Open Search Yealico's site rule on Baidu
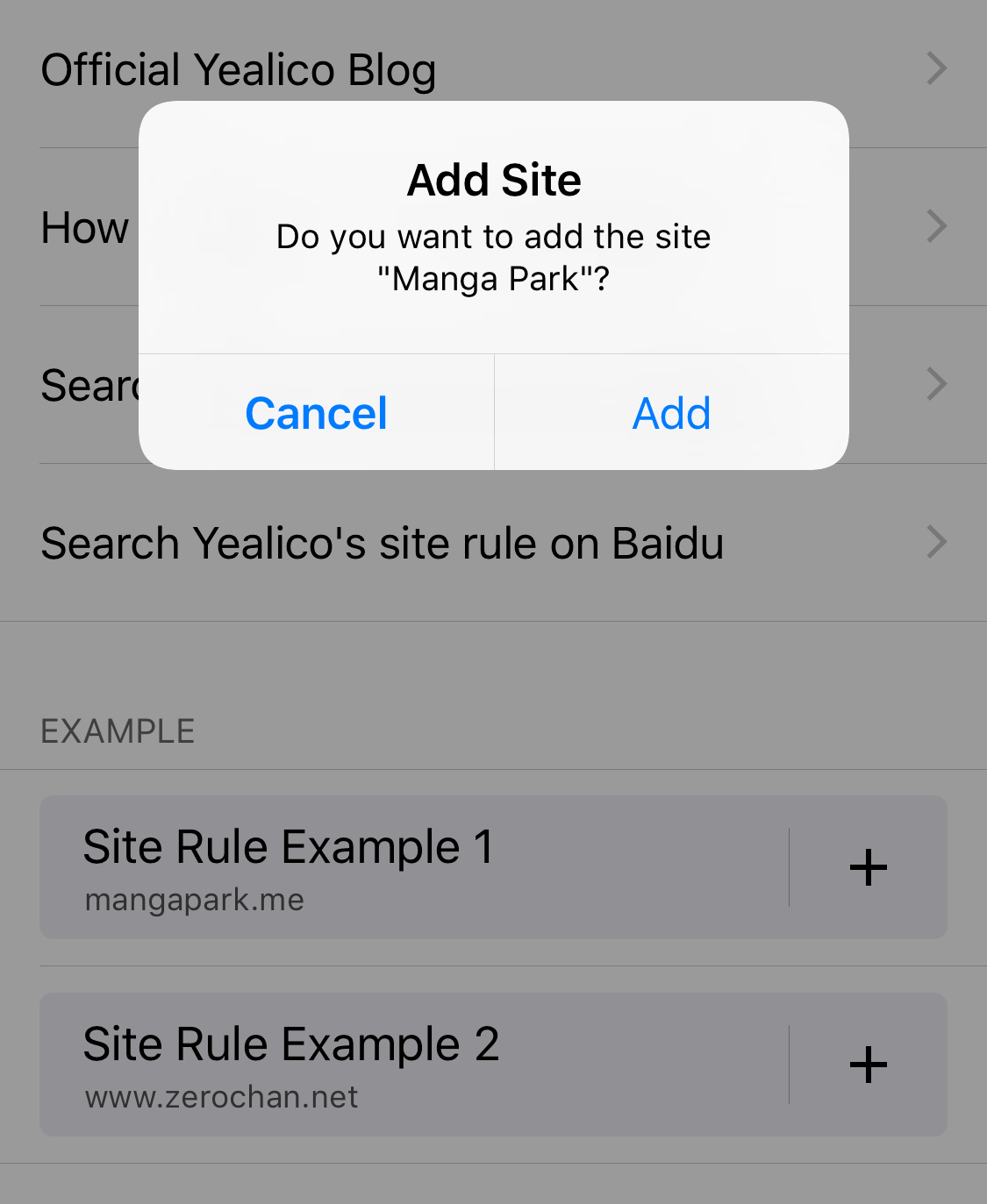The width and height of the screenshot is (987, 1204). pyautogui.click(x=383, y=544)
